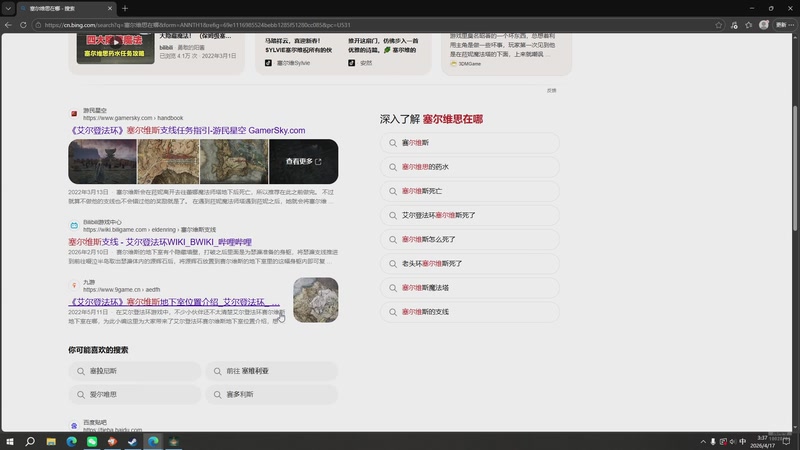Open the Windows Start menu
Screen dimensions: 800x450
(9, 441)
